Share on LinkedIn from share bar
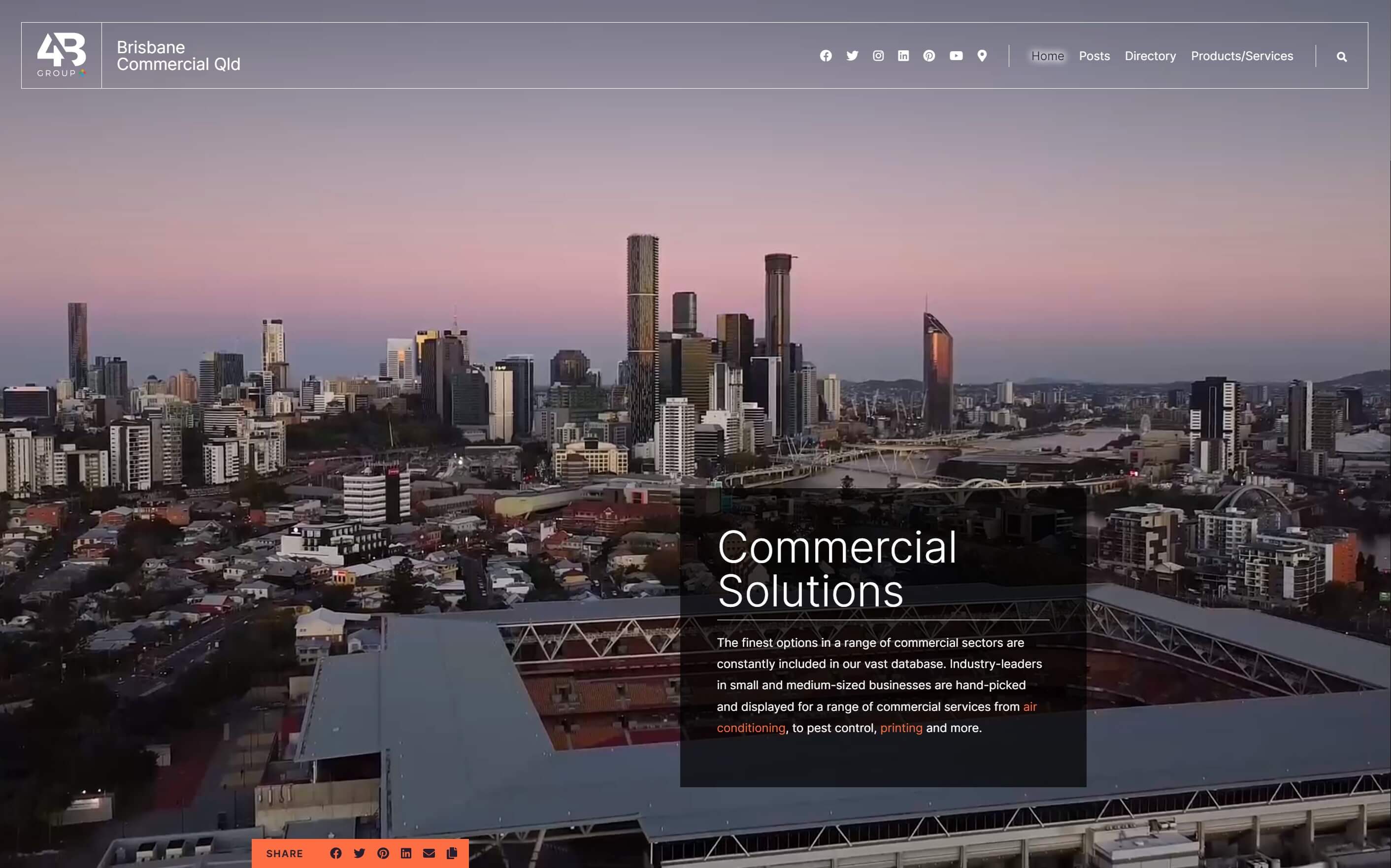Image resolution: width=1391 pixels, height=868 pixels. pyautogui.click(x=406, y=853)
